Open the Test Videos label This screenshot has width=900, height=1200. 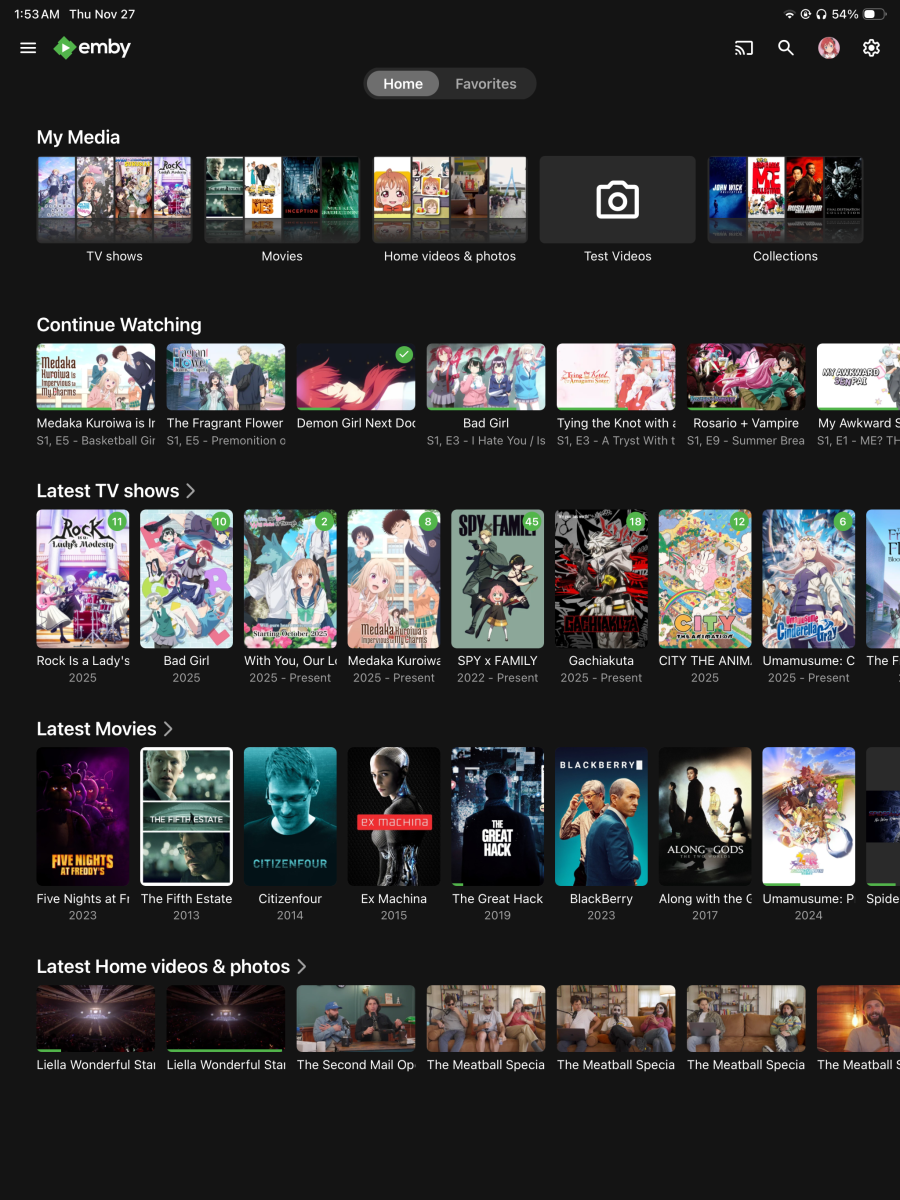click(x=618, y=256)
